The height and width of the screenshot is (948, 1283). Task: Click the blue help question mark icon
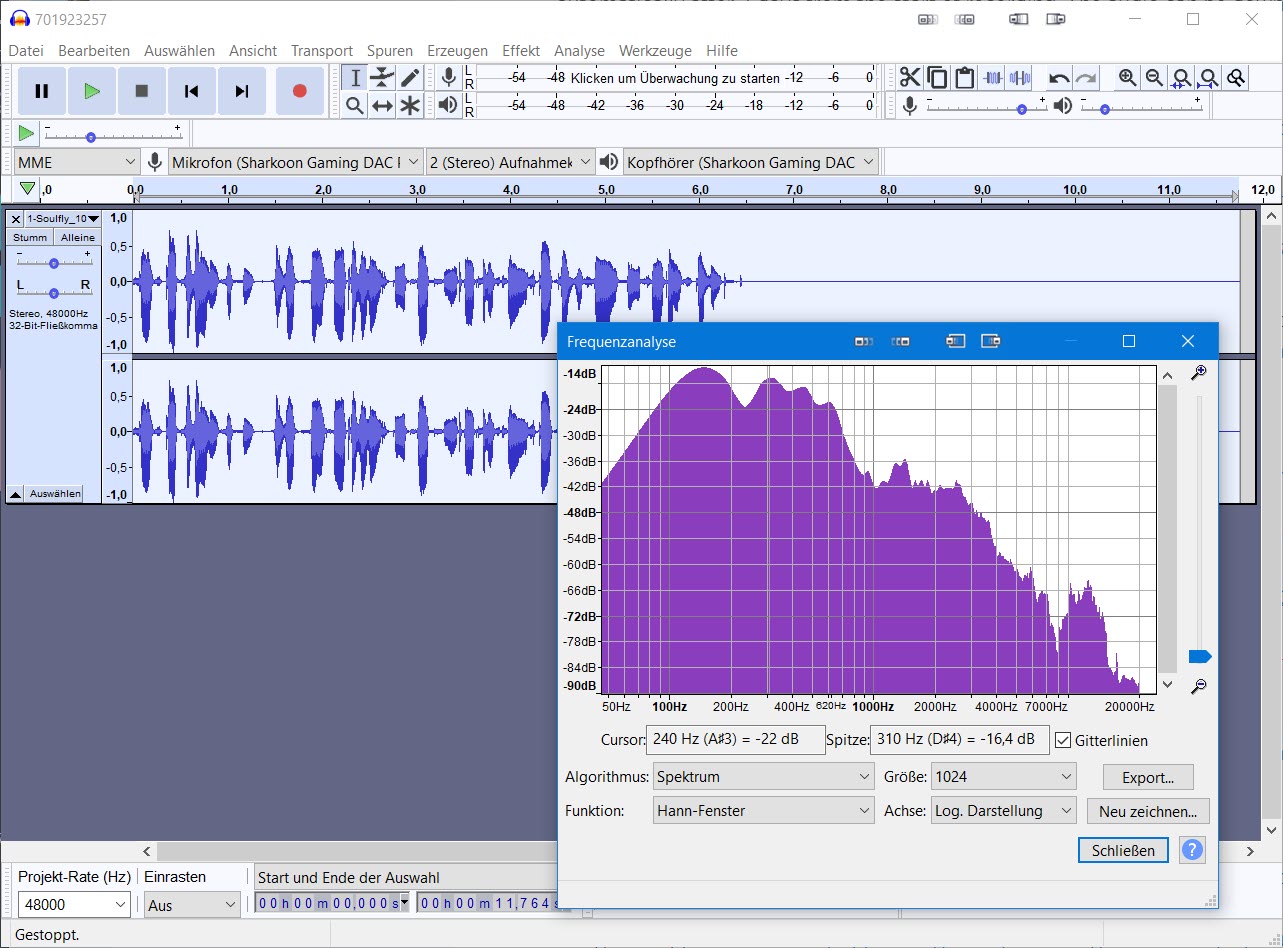(x=1192, y=850)
